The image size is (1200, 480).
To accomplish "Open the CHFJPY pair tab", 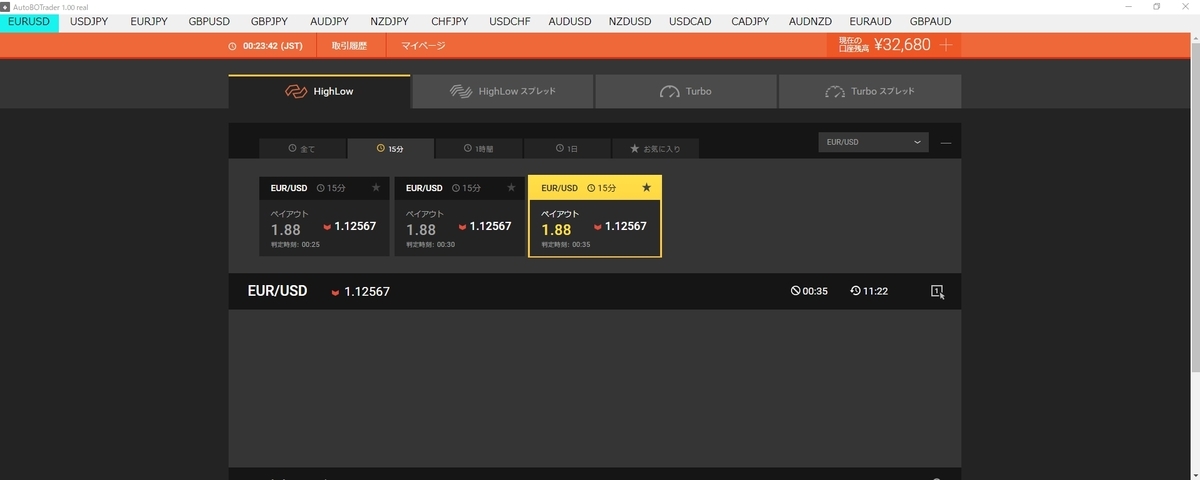I will click(450, 21).
